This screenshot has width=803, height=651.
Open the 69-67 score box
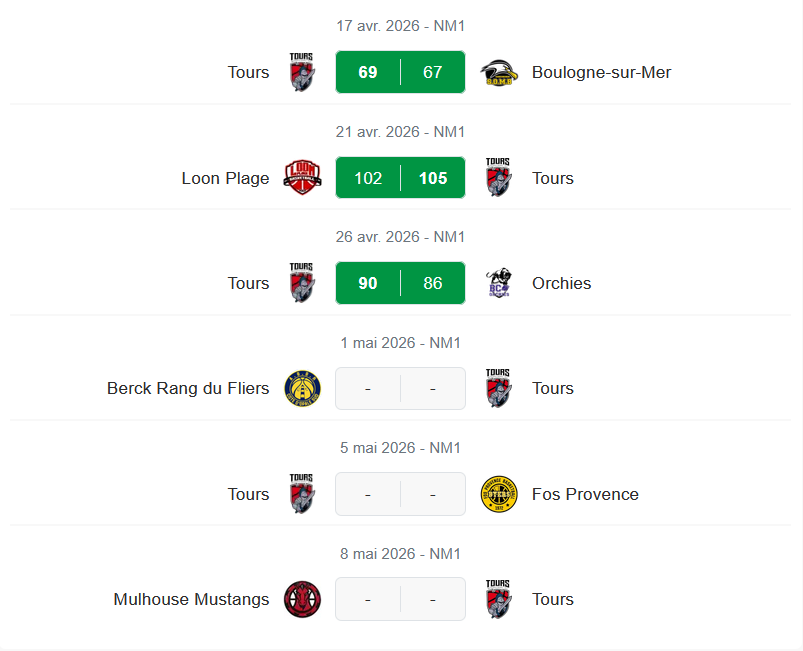[400, 72]
